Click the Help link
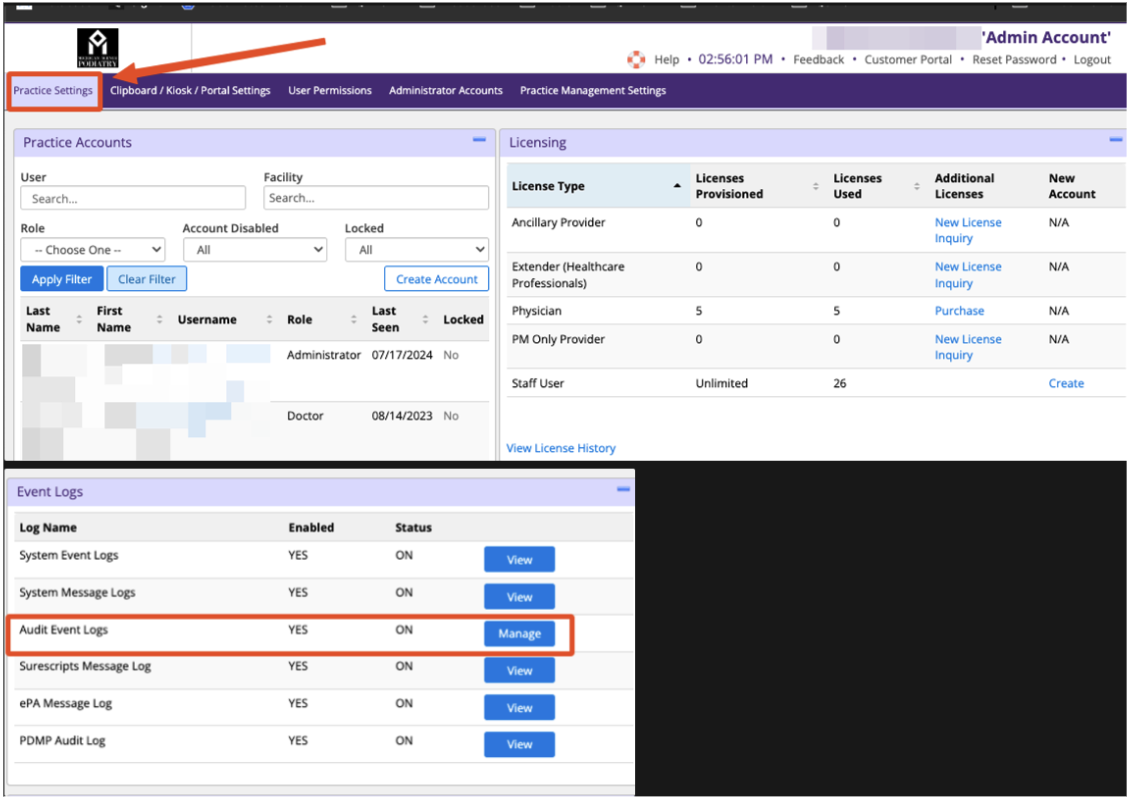Image resolution: width=1128 pixels, height=797 pixels. pyautogui.click(x=667, y=60)
